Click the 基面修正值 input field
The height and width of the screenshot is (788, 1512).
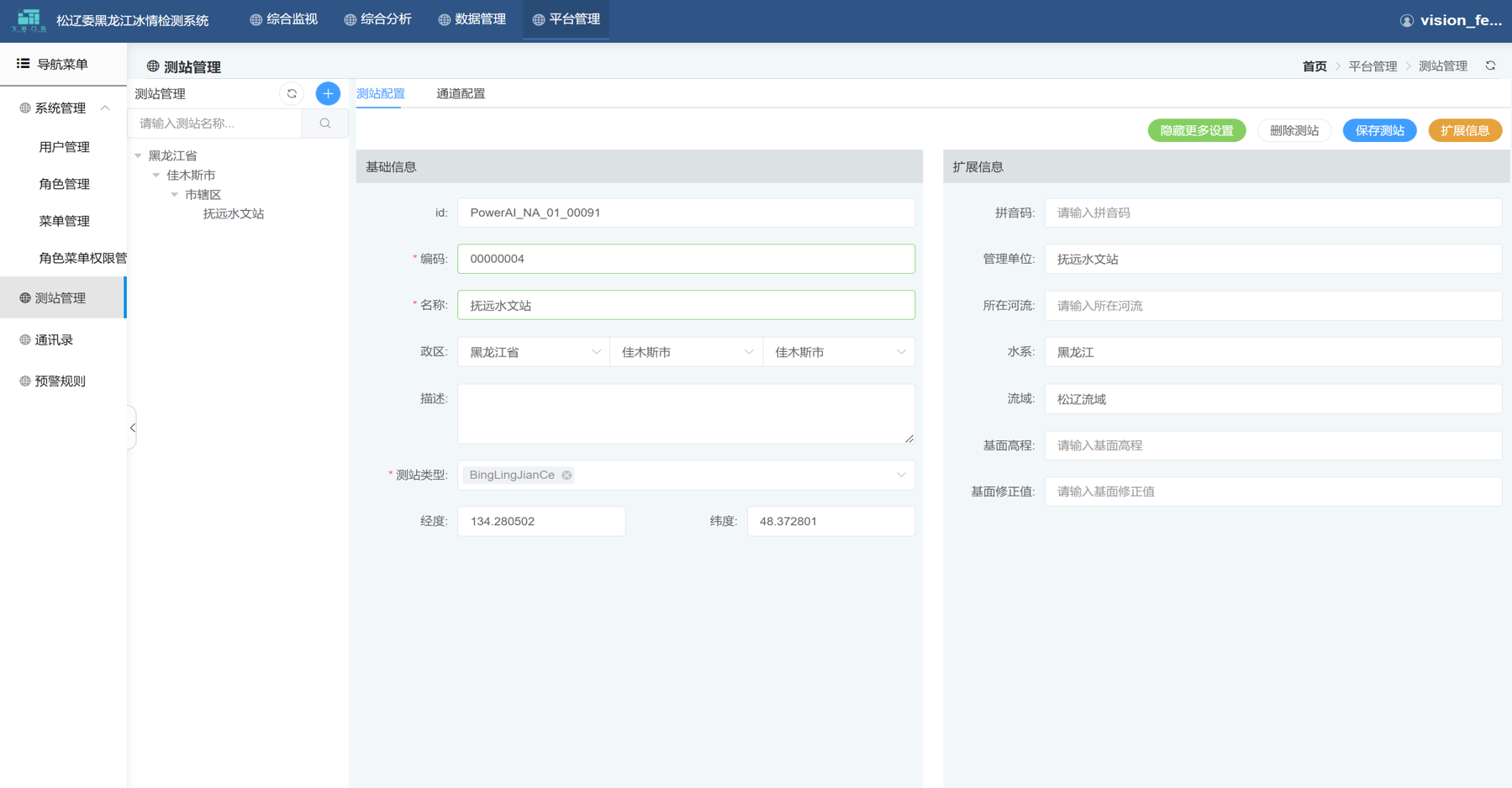(x=1272, y=491)
